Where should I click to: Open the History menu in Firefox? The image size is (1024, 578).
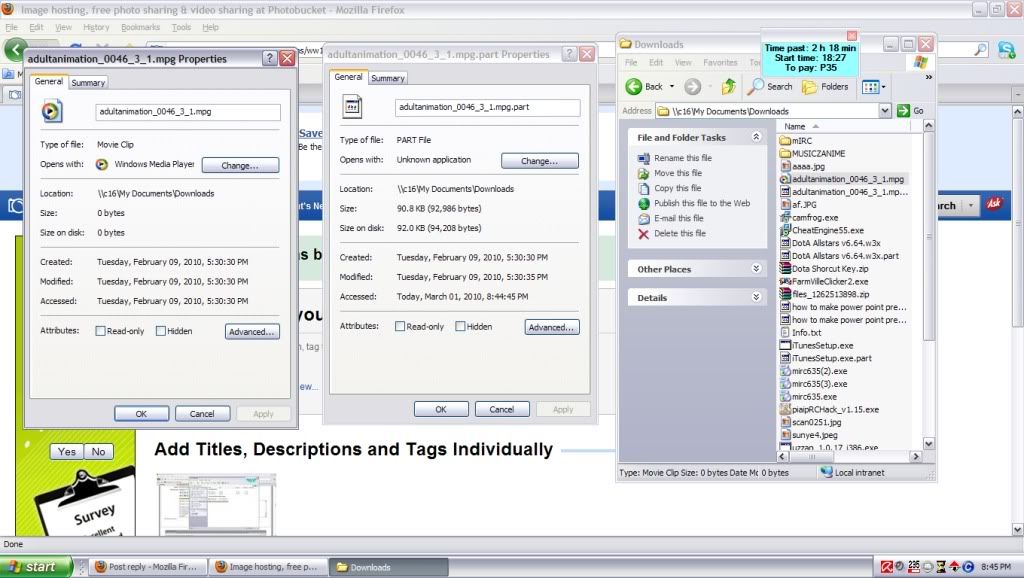pyautogui.click(x=96, y=27)
